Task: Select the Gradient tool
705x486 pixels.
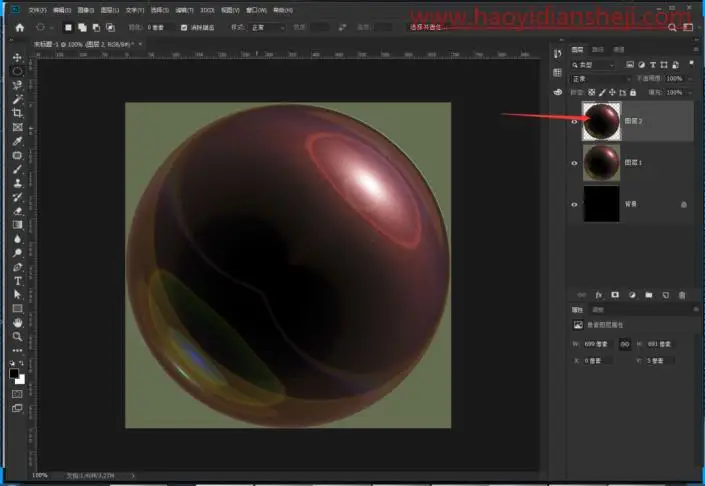Action: point(17,225)
